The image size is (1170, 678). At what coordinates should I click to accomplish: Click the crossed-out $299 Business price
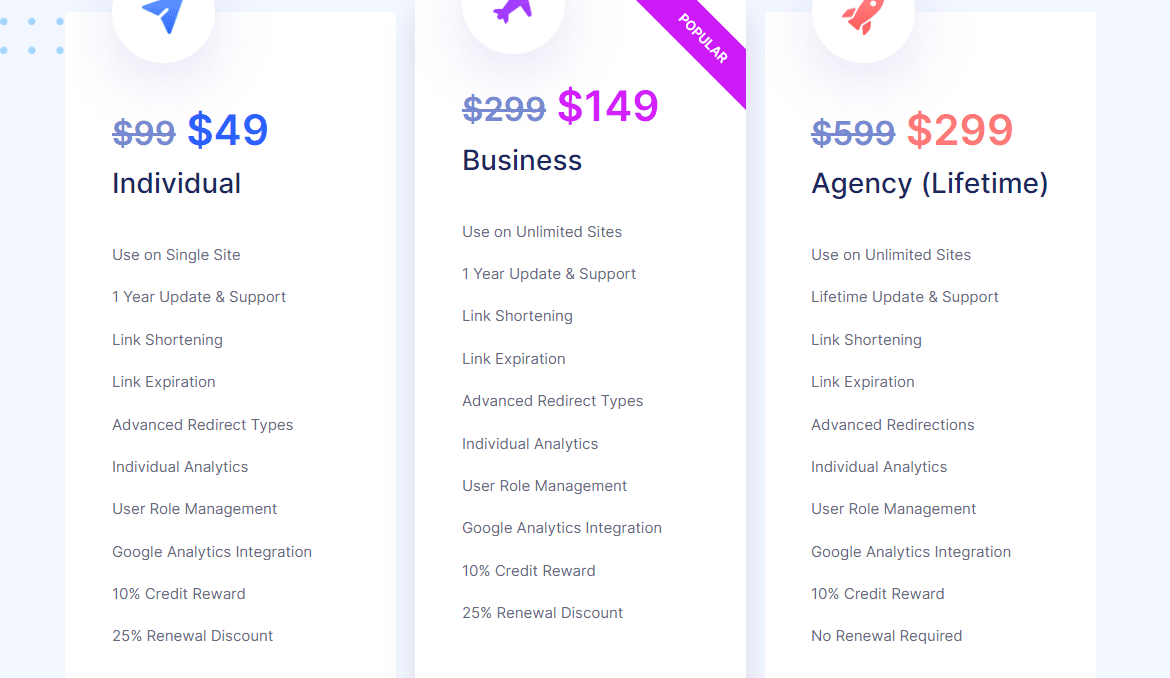(504, 109)
